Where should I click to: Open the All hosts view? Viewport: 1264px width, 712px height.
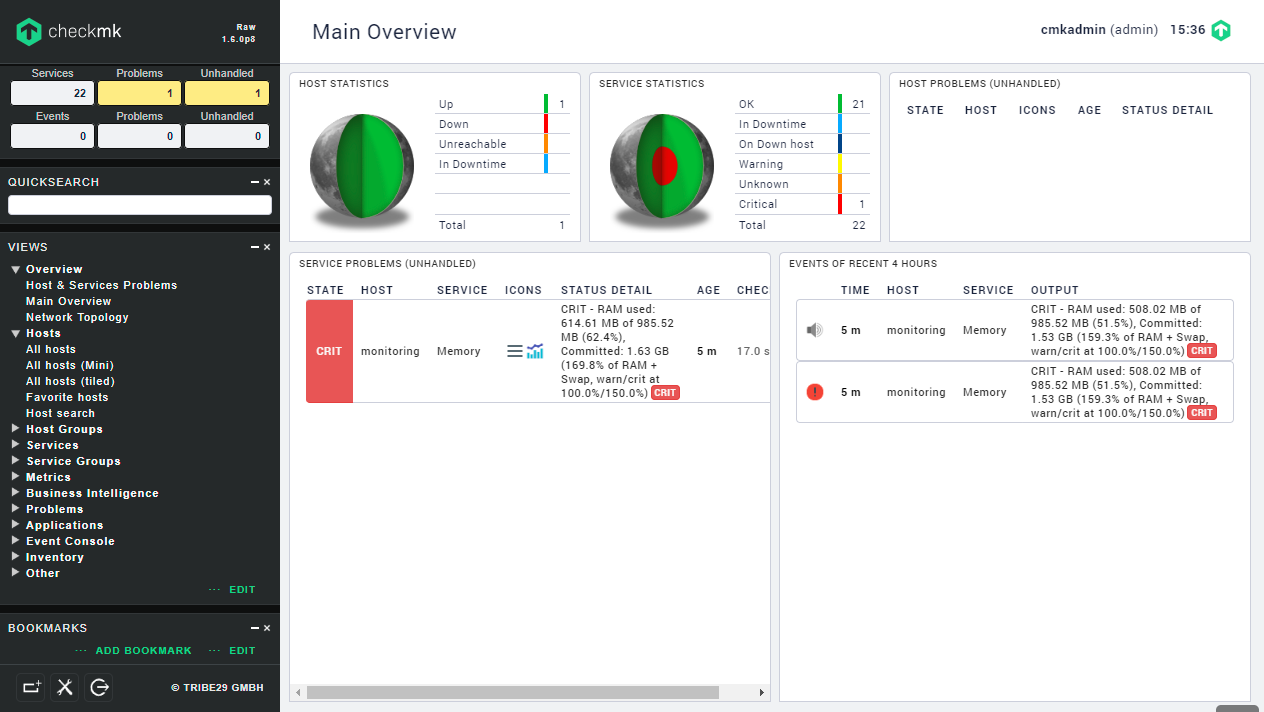pyautogui.click(x=51, y=349)
